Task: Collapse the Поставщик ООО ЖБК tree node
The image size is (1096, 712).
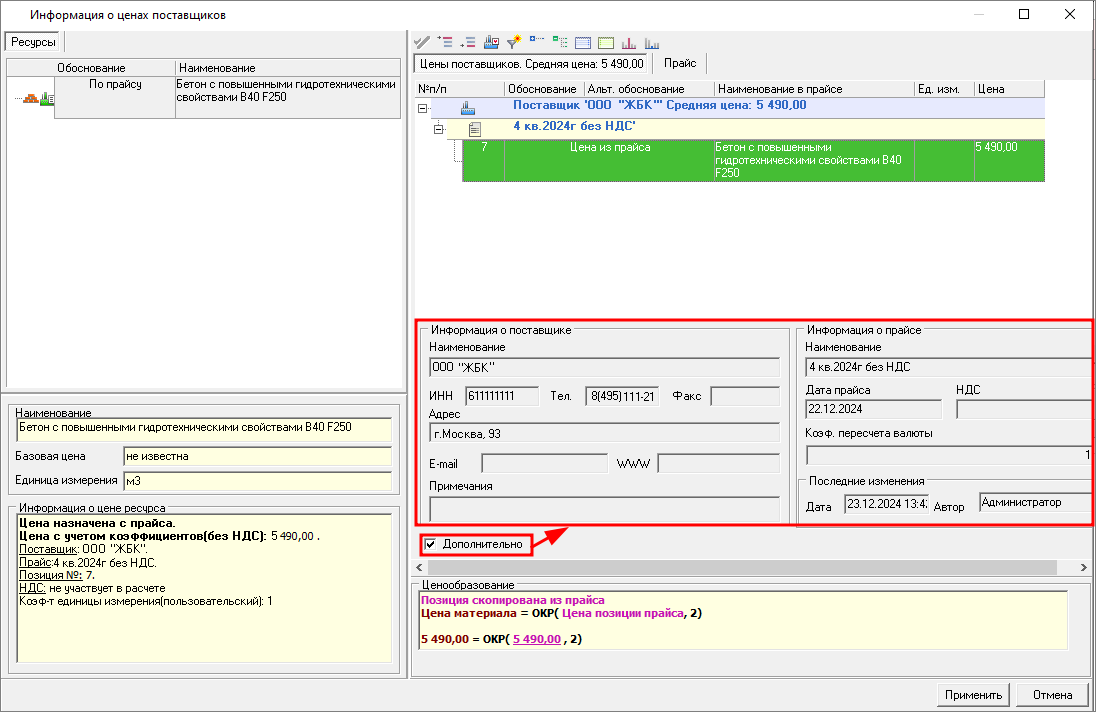Action: tap(422, 108)
